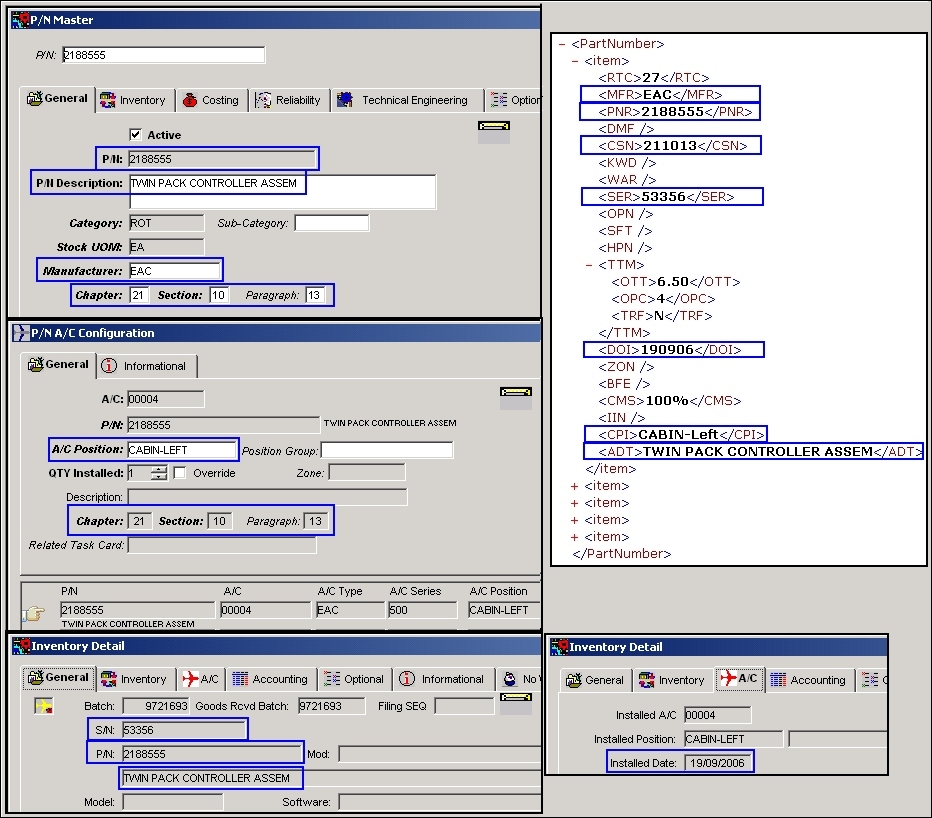
Task: Select General tab in P/N A/C Configuration
Action: [x=58, y=364]
